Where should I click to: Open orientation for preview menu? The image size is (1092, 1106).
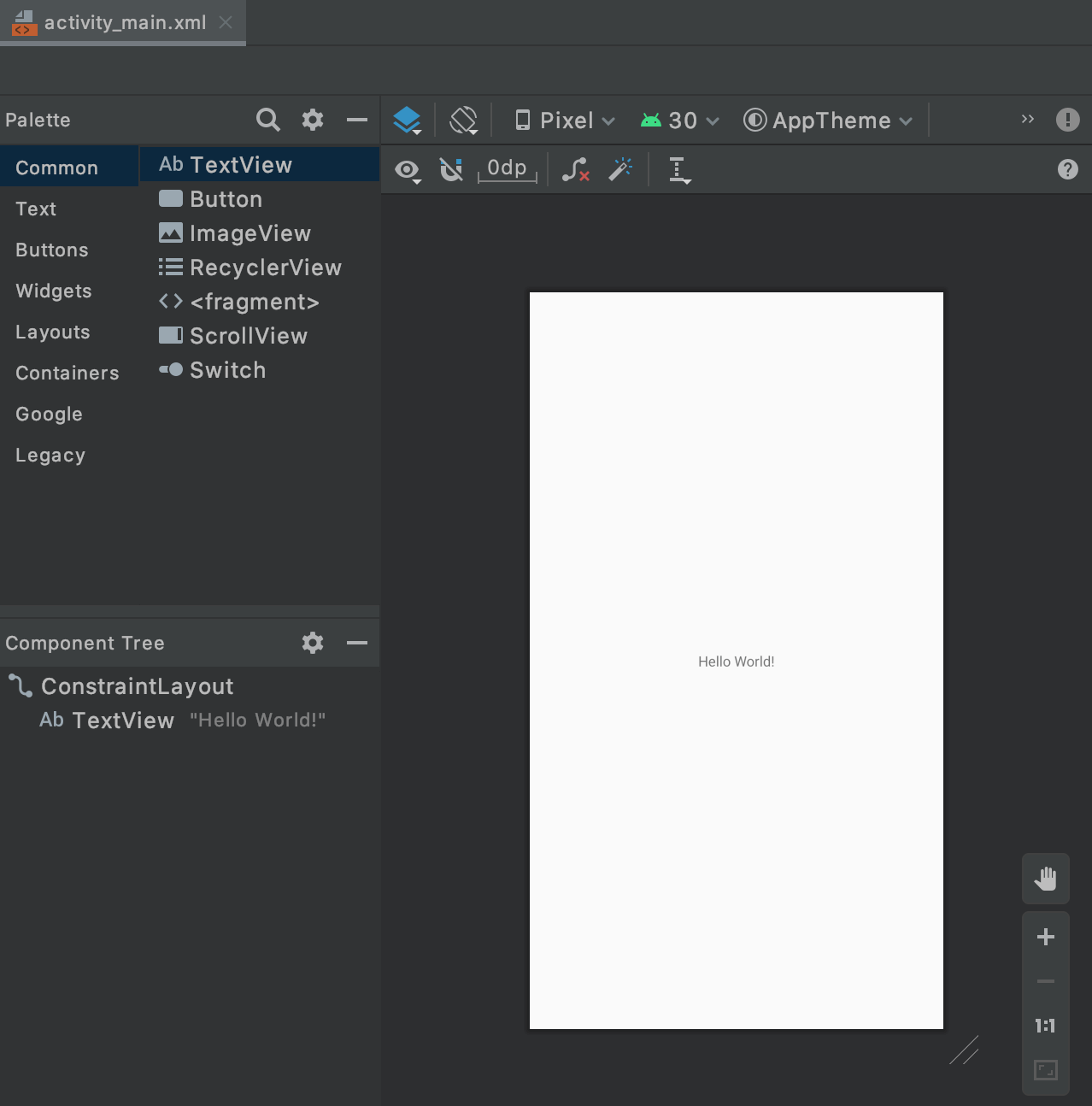coord(464,121)
